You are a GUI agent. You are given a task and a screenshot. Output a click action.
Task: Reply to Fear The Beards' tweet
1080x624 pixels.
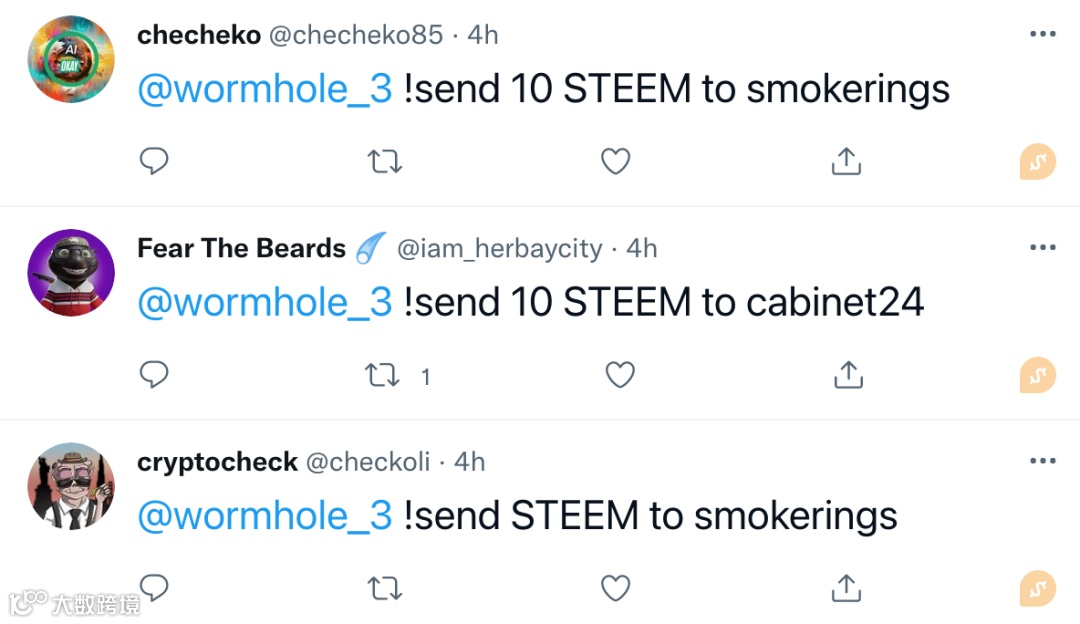[153, 374]
